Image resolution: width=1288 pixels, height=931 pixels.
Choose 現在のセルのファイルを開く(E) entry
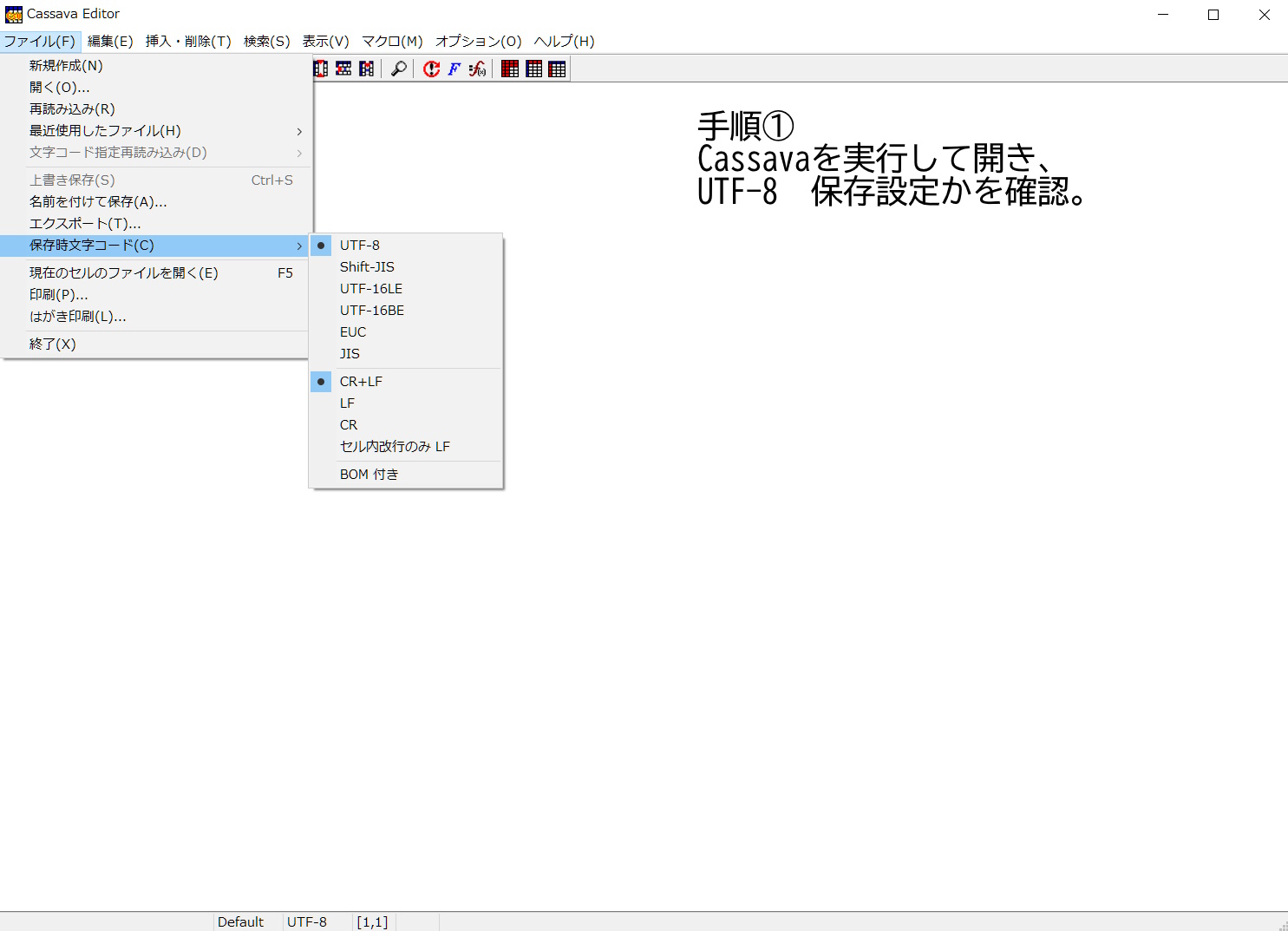pos(155,273)
